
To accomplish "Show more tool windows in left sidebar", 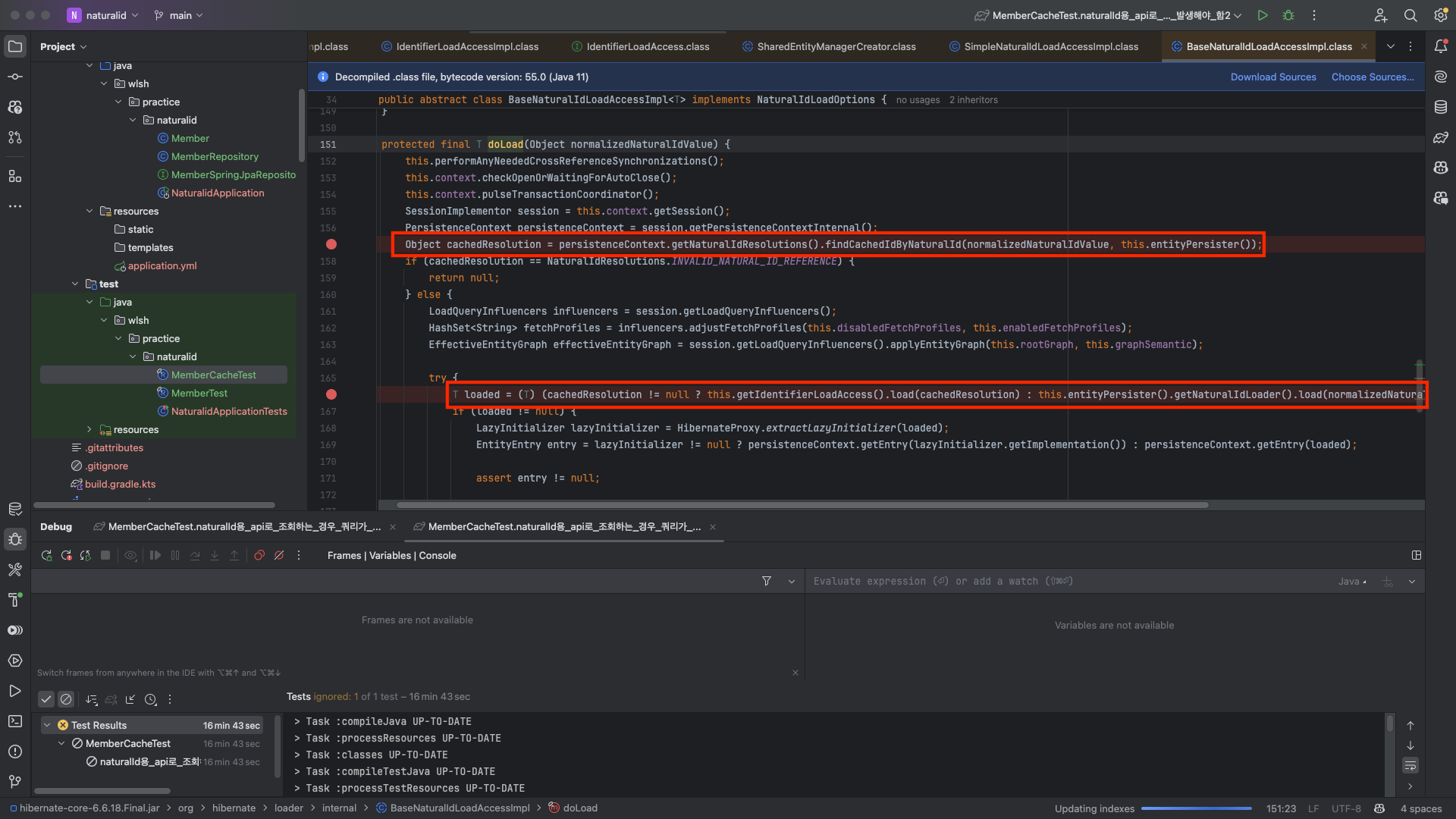I will point(15,206).
